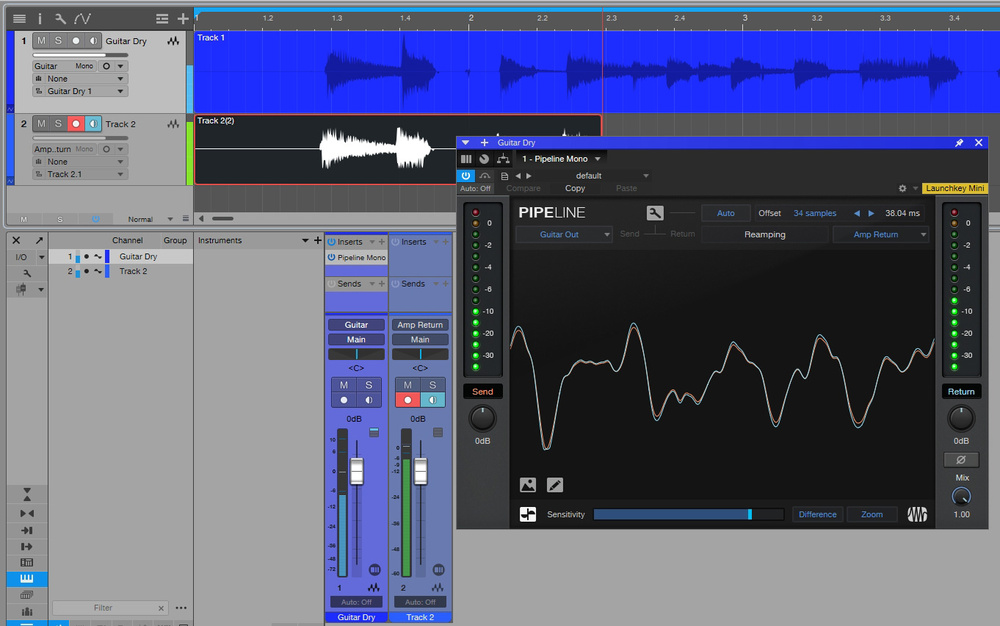
Task: Open the track list icon in arrange toolbar
Action: click(x=19, y=19)
